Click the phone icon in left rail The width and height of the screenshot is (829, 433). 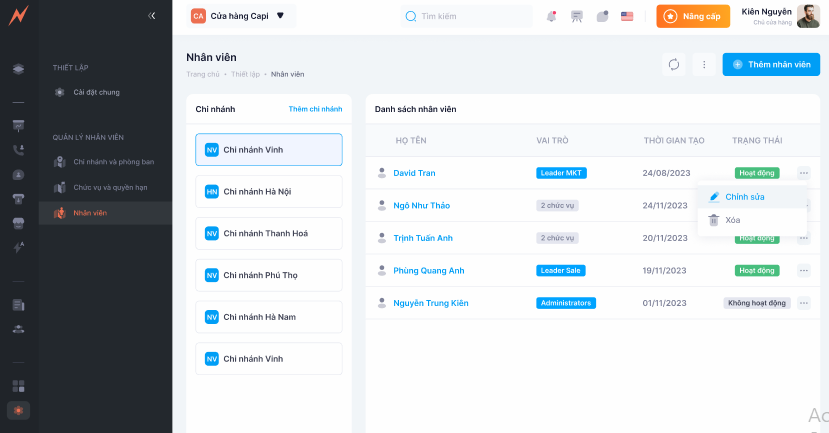tap(18, 150)
